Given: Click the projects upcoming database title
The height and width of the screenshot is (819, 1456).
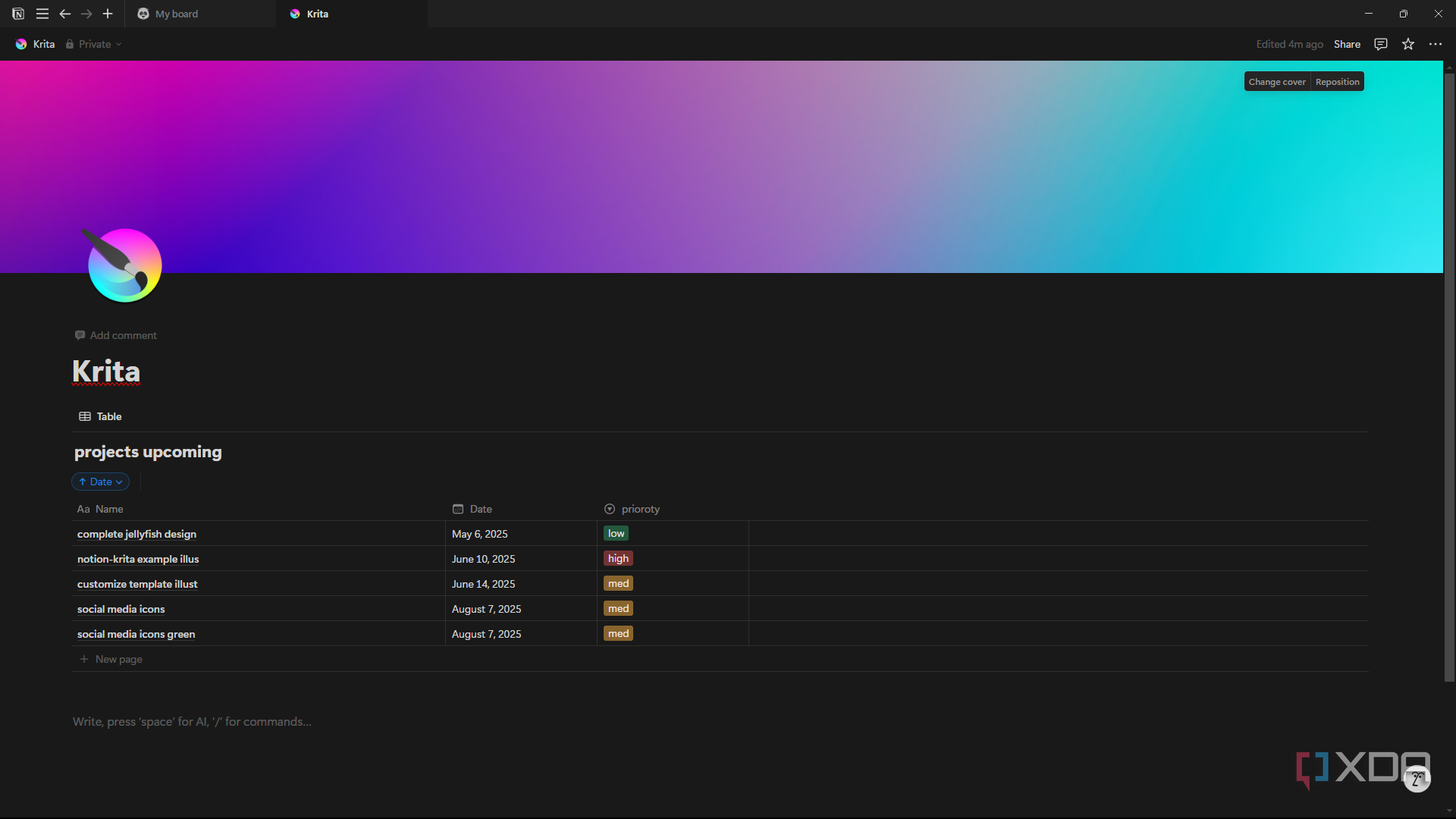Looking at the screenshot, I should pos(148,452).
